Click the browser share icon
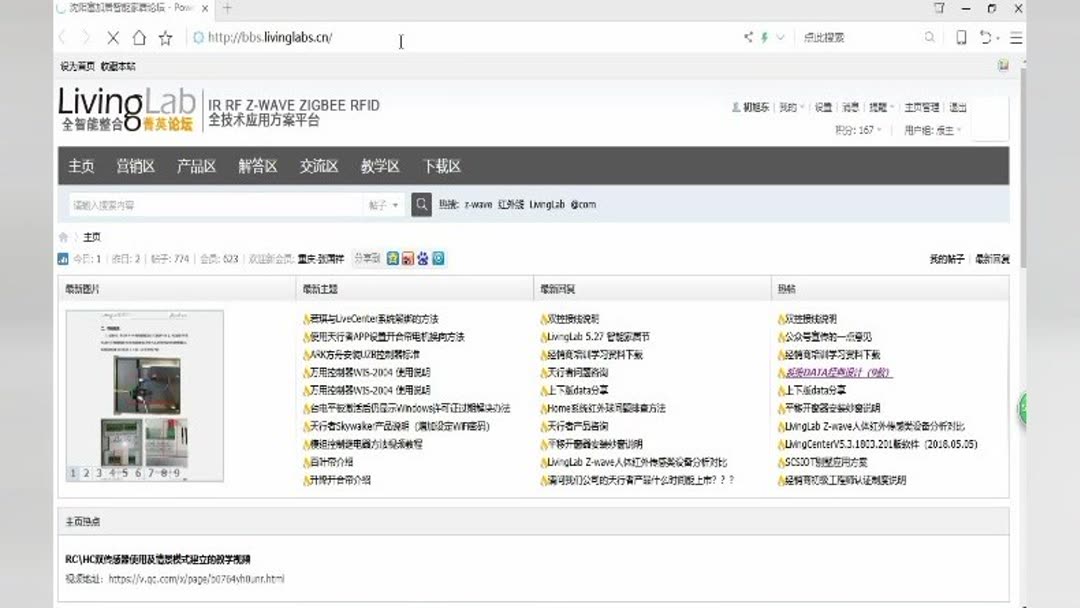Viewport: 1080px width, 608px height. click(748, 36)
